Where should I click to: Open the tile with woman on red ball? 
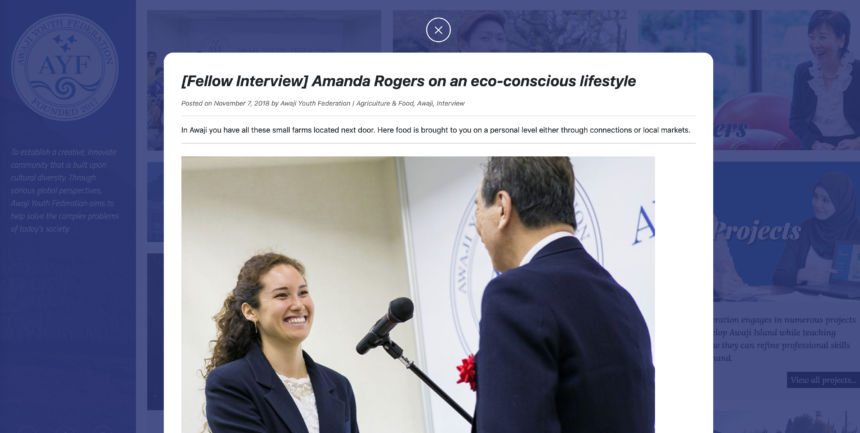click(x=785, y=80)
